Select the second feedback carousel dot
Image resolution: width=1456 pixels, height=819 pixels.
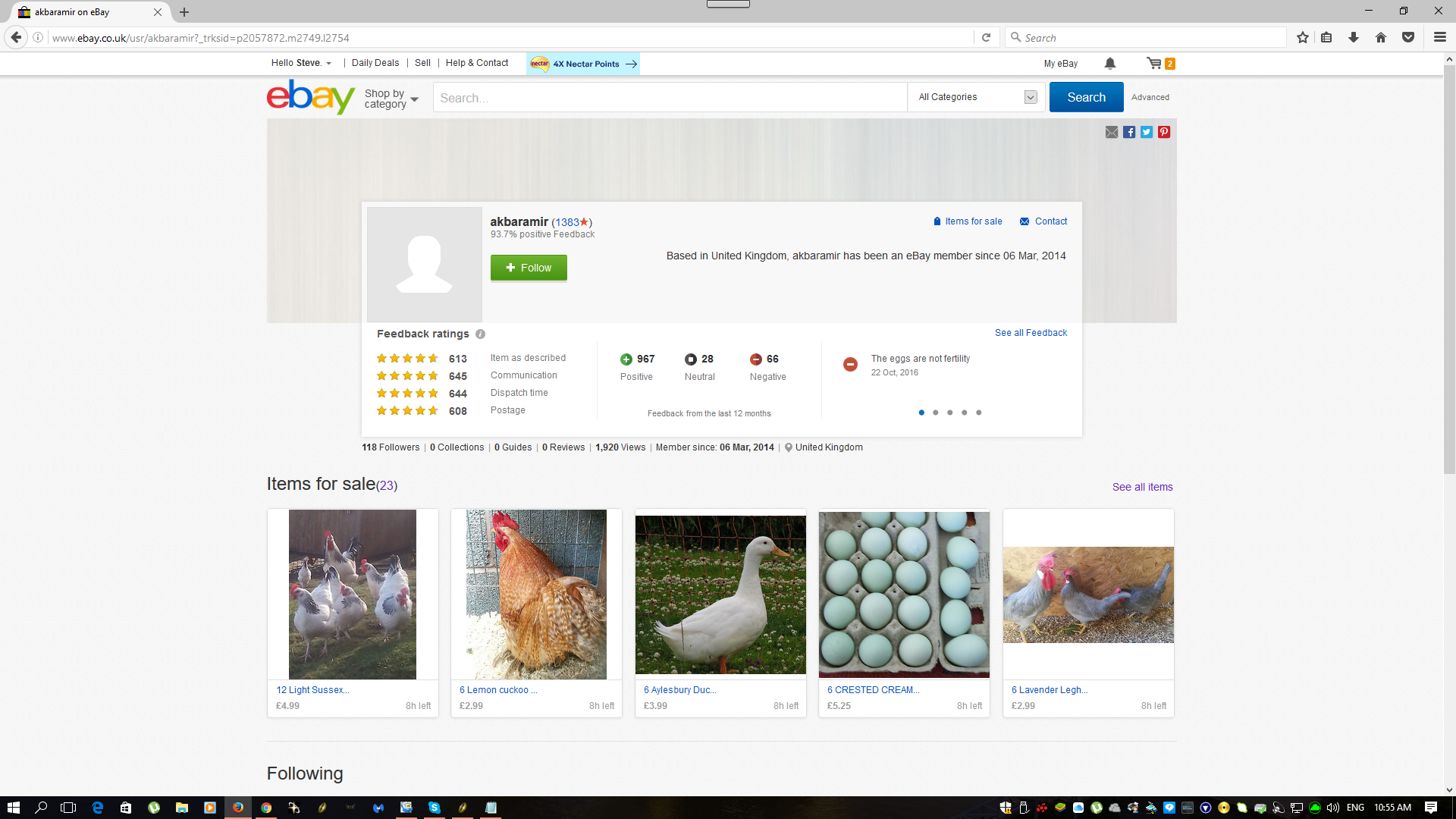click(936, 413)
